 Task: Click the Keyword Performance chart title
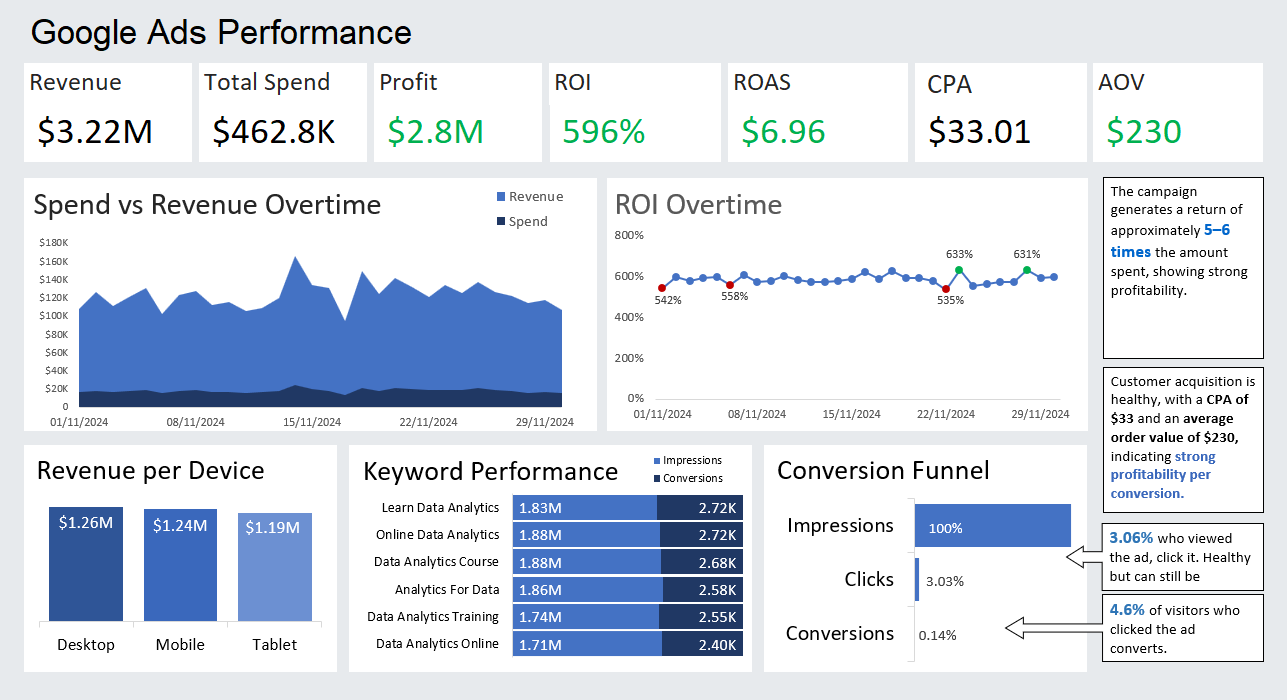coord(491,472)
